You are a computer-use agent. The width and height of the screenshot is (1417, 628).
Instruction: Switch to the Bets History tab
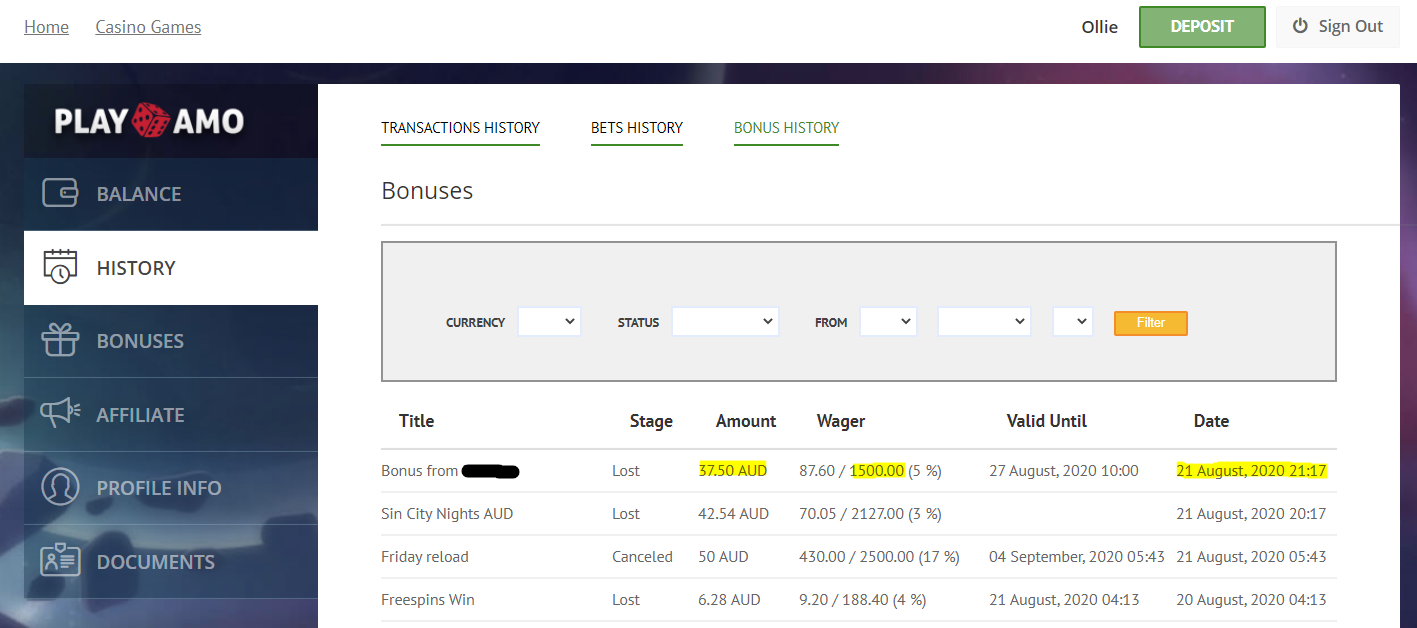[x=637, y=128]
